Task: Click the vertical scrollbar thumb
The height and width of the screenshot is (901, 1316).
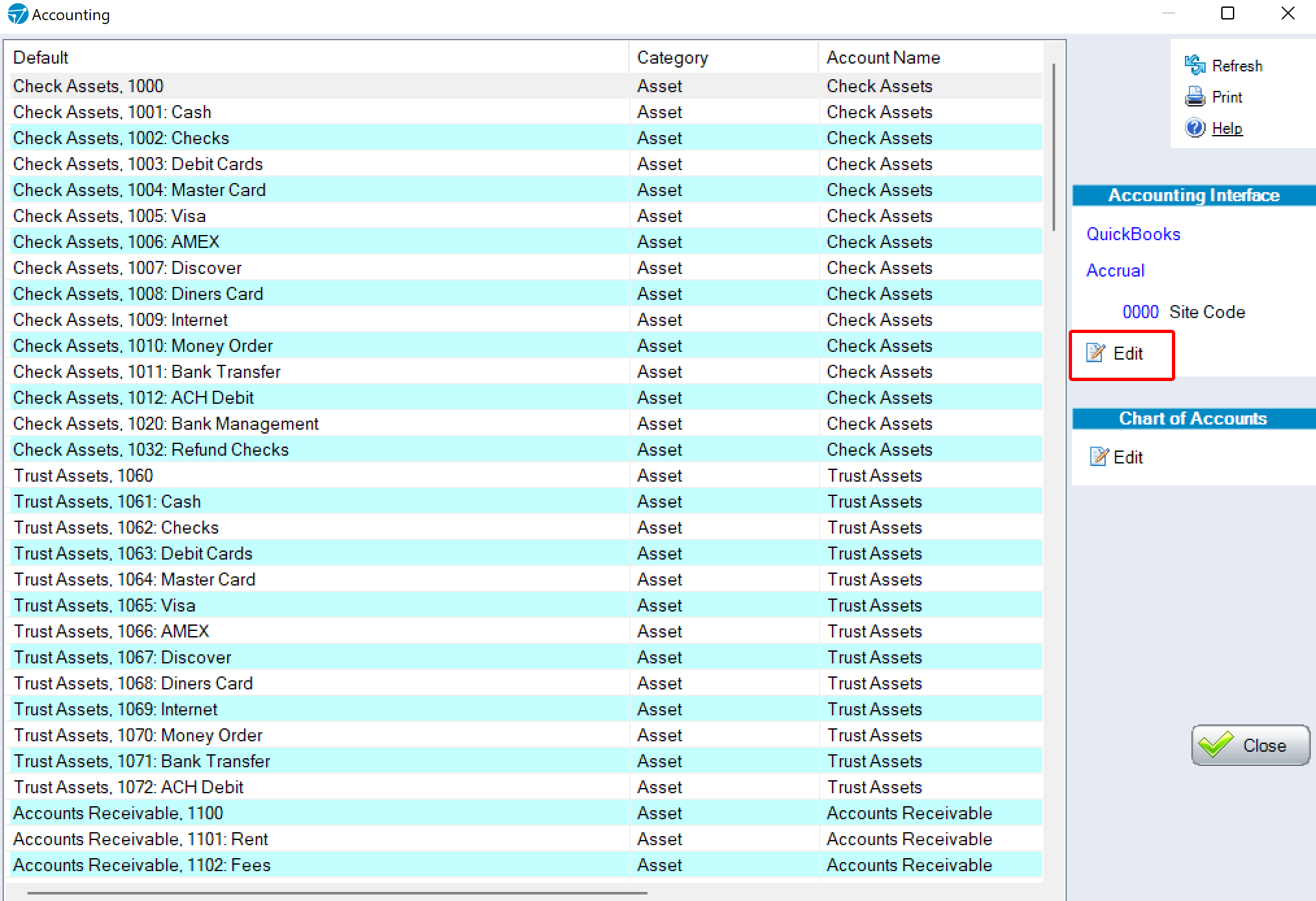Action: (1054, 146)
